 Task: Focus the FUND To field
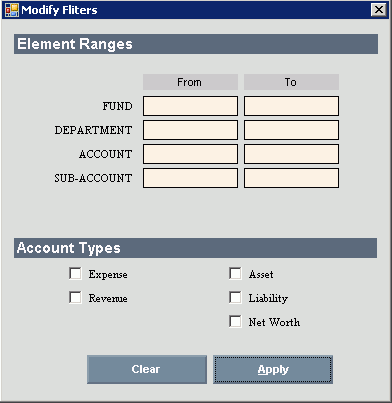[x=291, y=106]
